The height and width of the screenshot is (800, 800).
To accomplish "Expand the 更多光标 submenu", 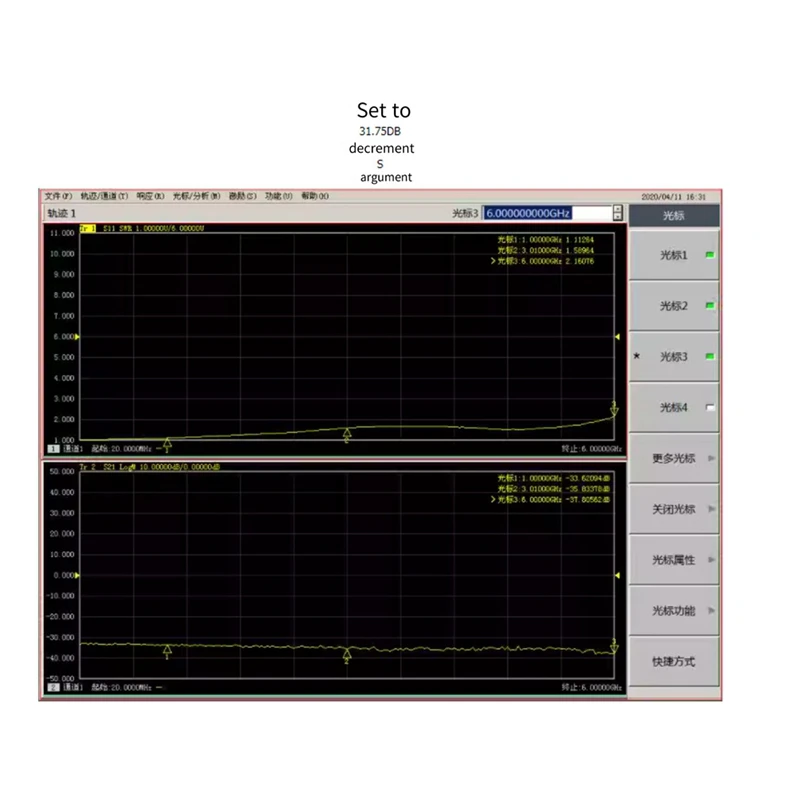I will point(673,458).
